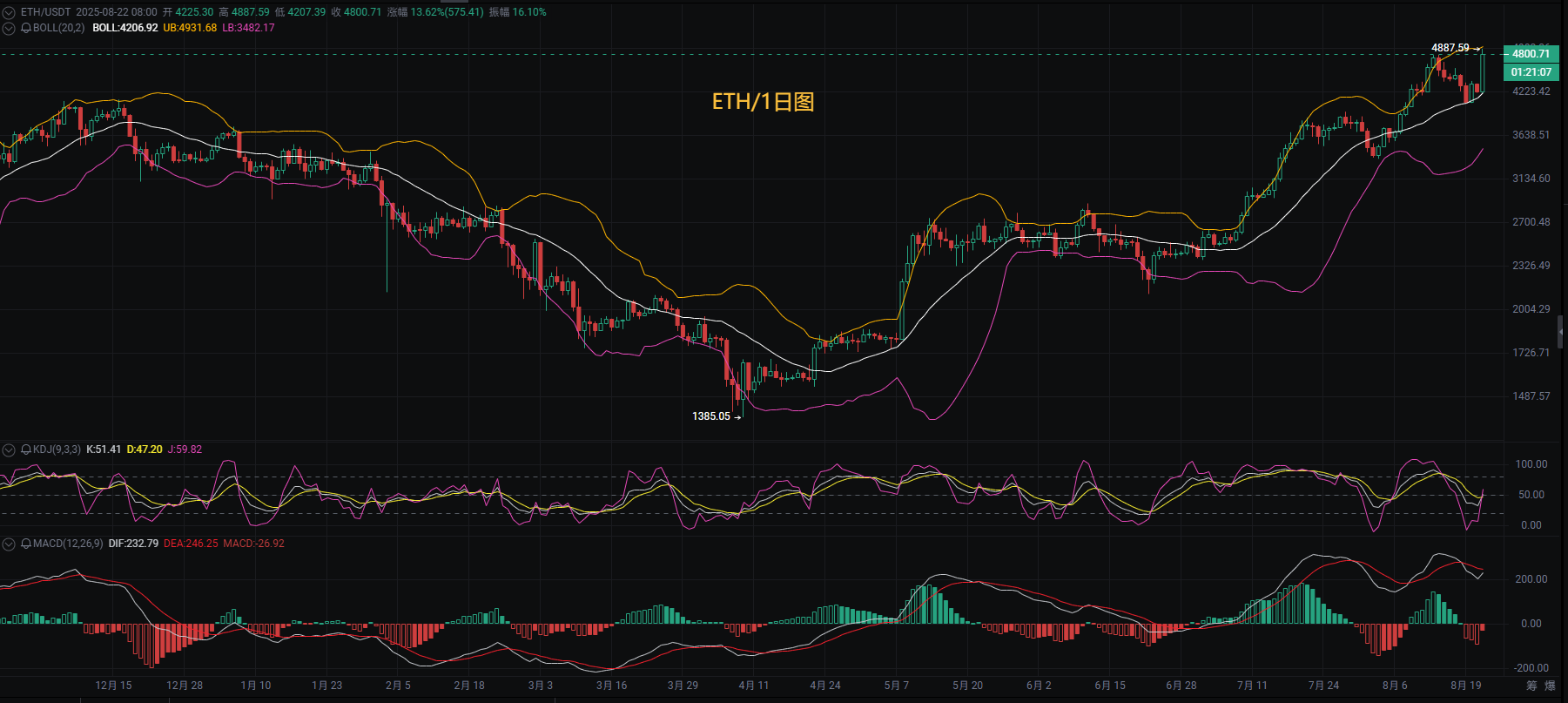Click the J:59.82 value
The height and width of the screenshot is (703, 1568).
[x=185, y=450]
